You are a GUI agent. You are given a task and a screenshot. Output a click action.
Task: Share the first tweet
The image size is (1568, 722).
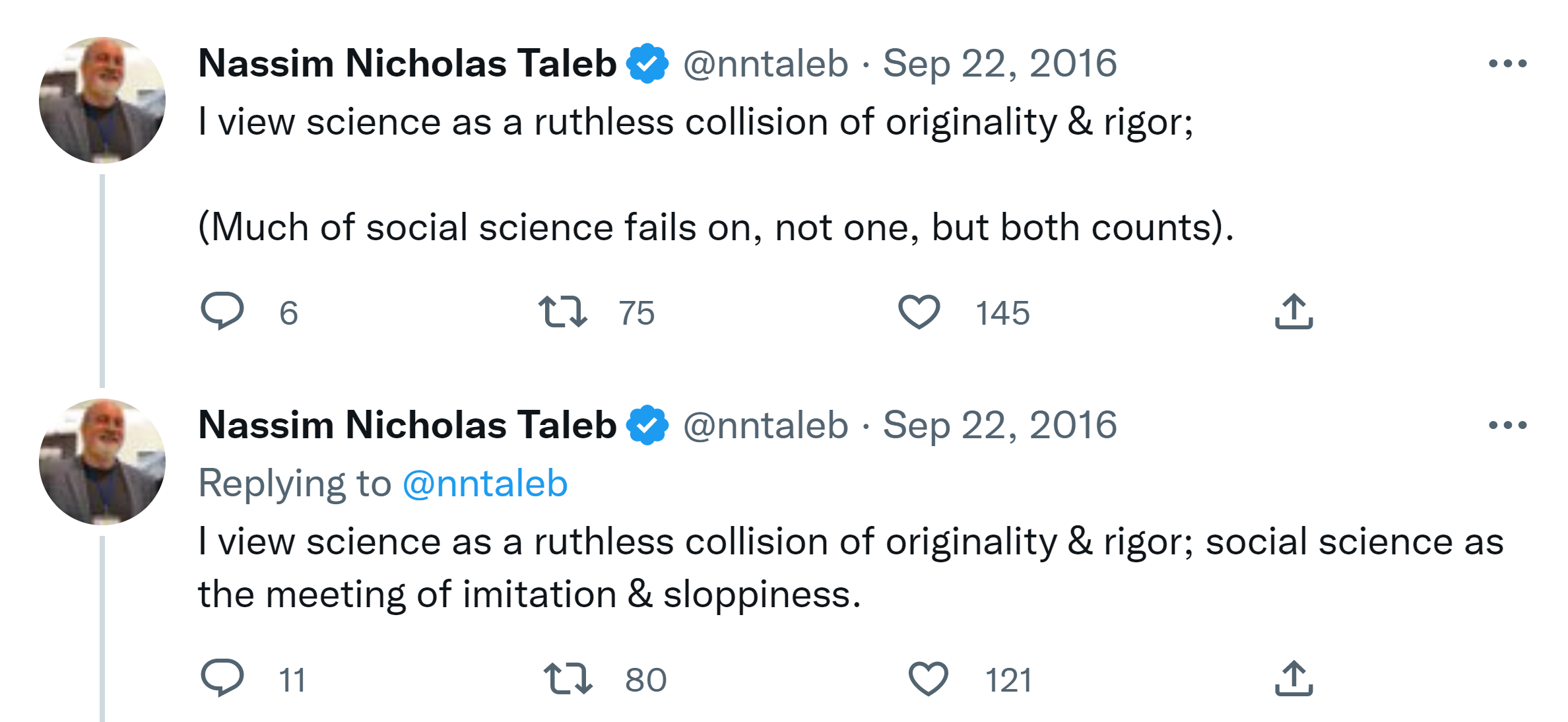[x=1293, y=312]
